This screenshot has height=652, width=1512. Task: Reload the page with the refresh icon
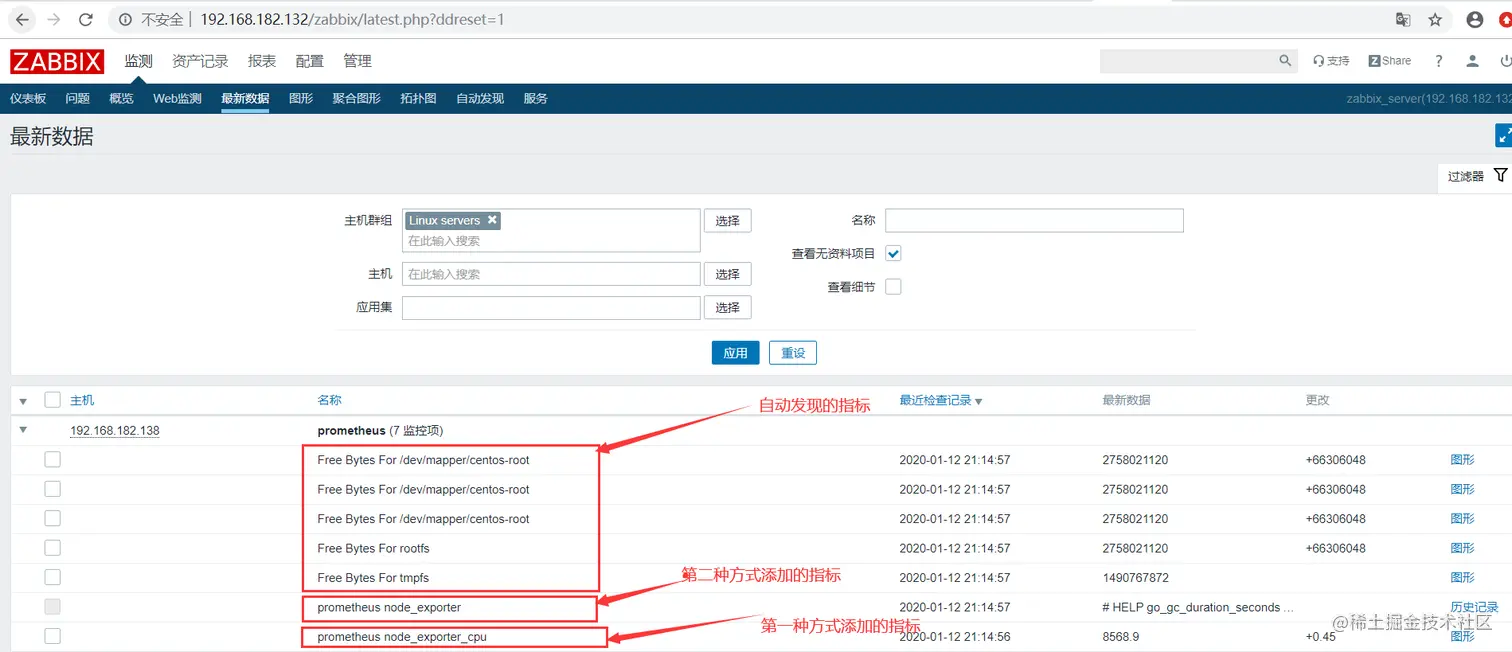pyautogui.click(x=86, y=19)
